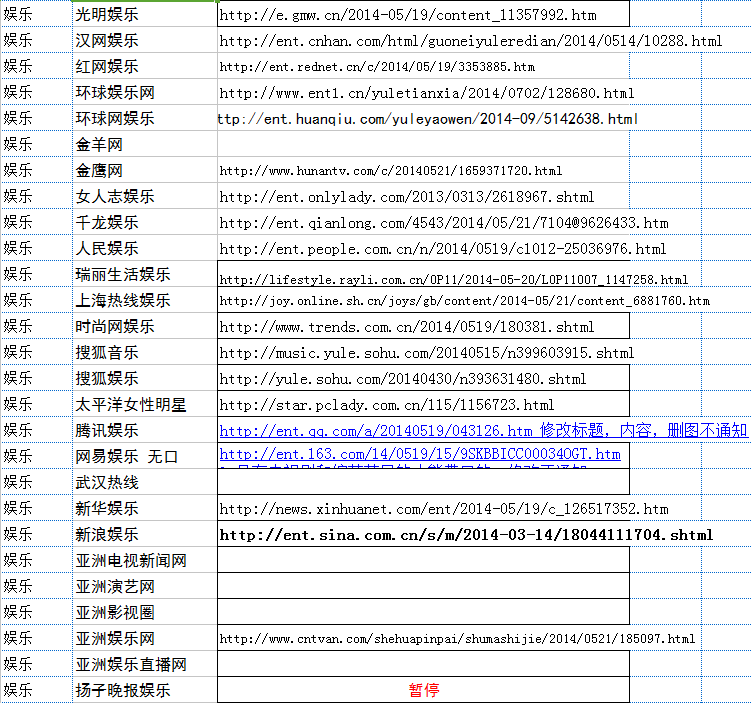Select cell with text 新华娱乐
752x703 pixels.
pos(145,507)
